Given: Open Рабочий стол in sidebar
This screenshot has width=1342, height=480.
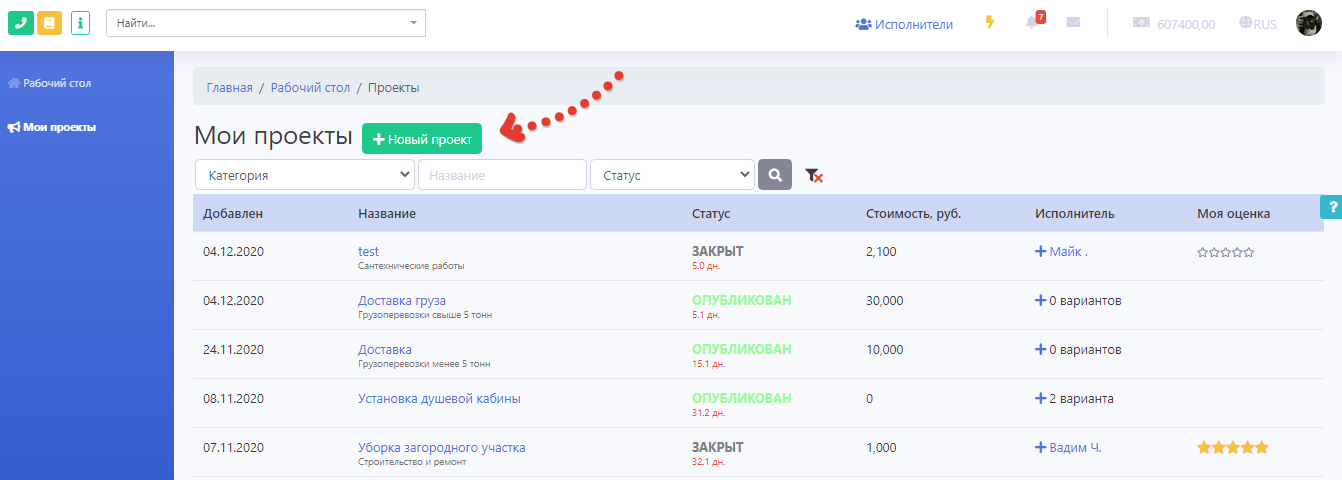Looking at the screenshot, I should coord(57,83).
